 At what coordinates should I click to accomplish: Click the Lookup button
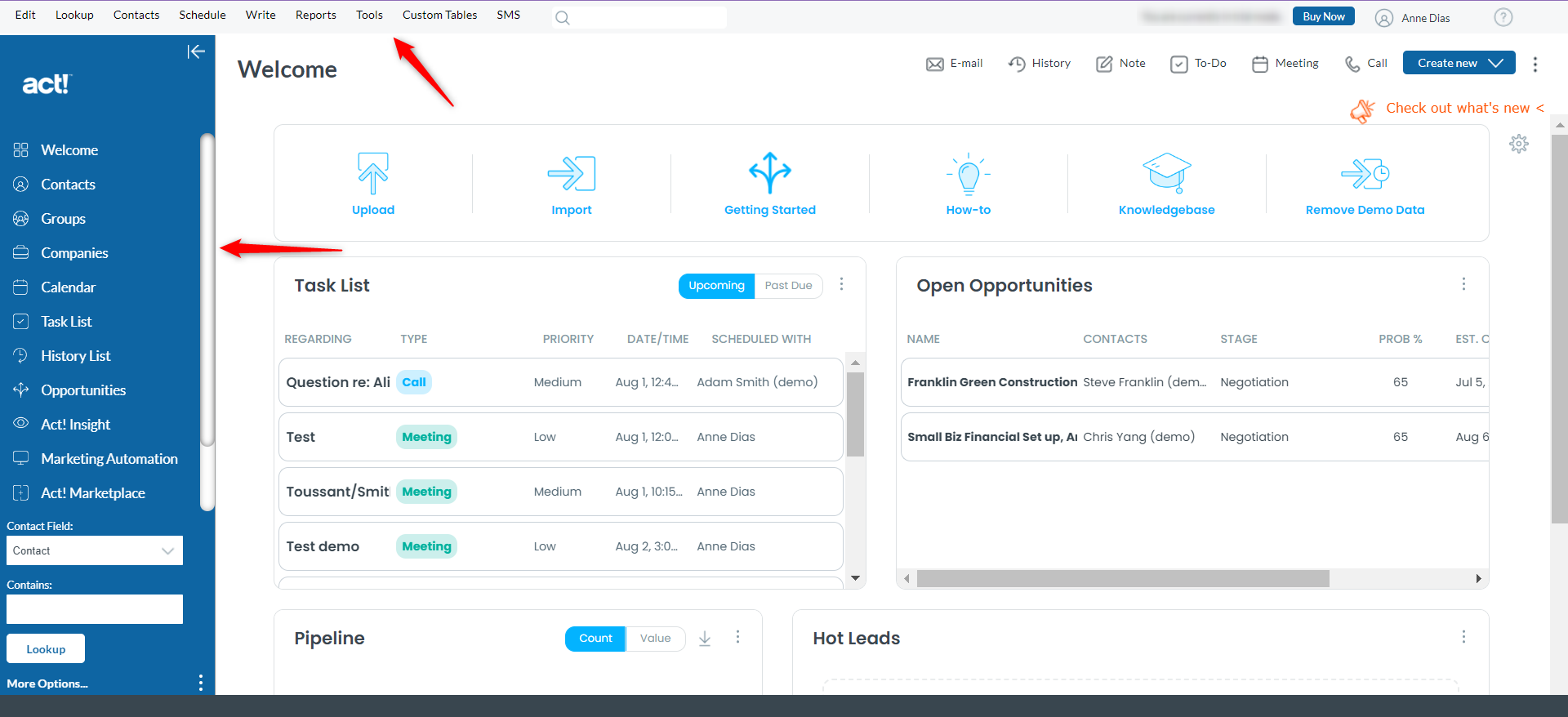46,649
